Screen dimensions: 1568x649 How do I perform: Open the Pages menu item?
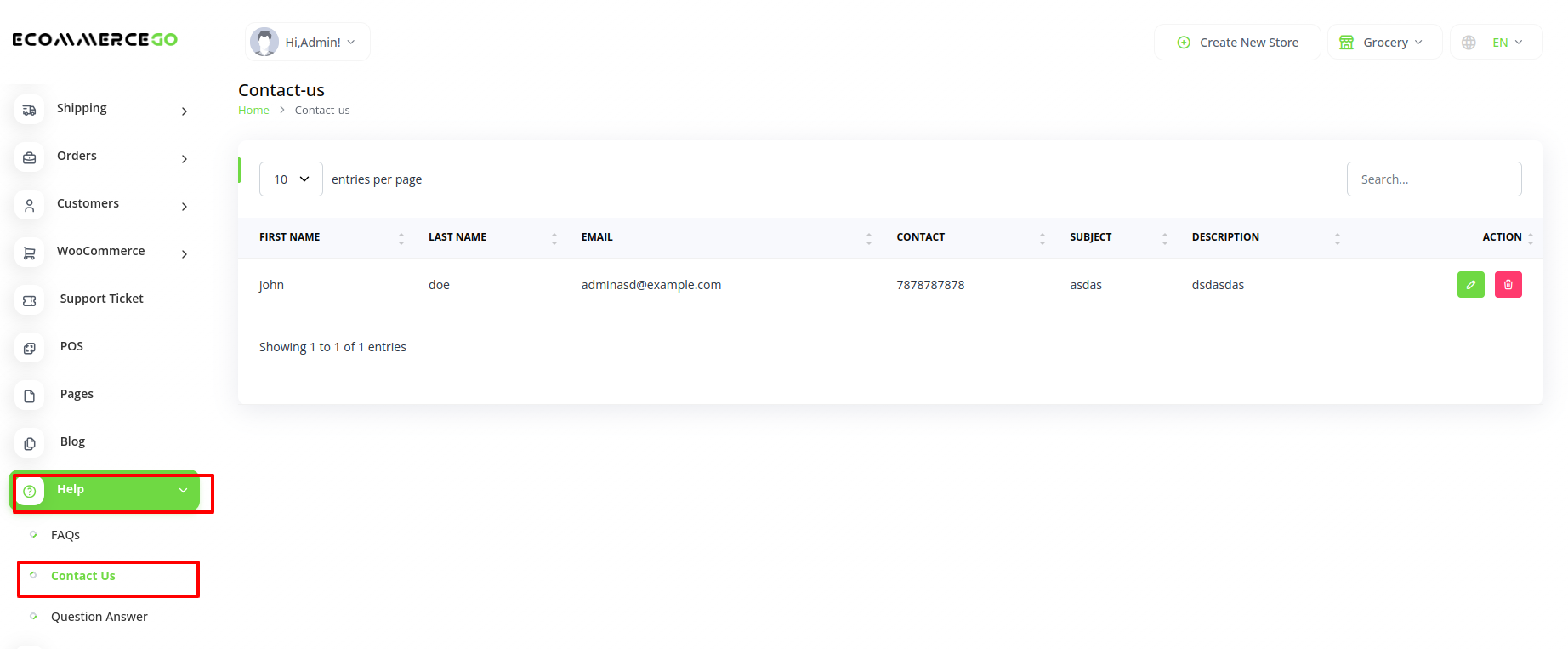click(x=77, y=394)
